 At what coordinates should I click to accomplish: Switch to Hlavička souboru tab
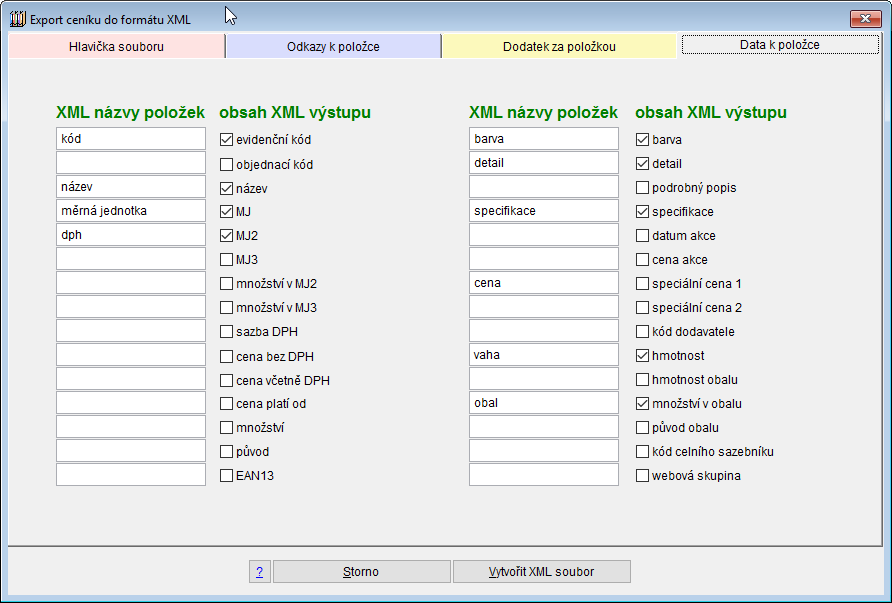116,46
